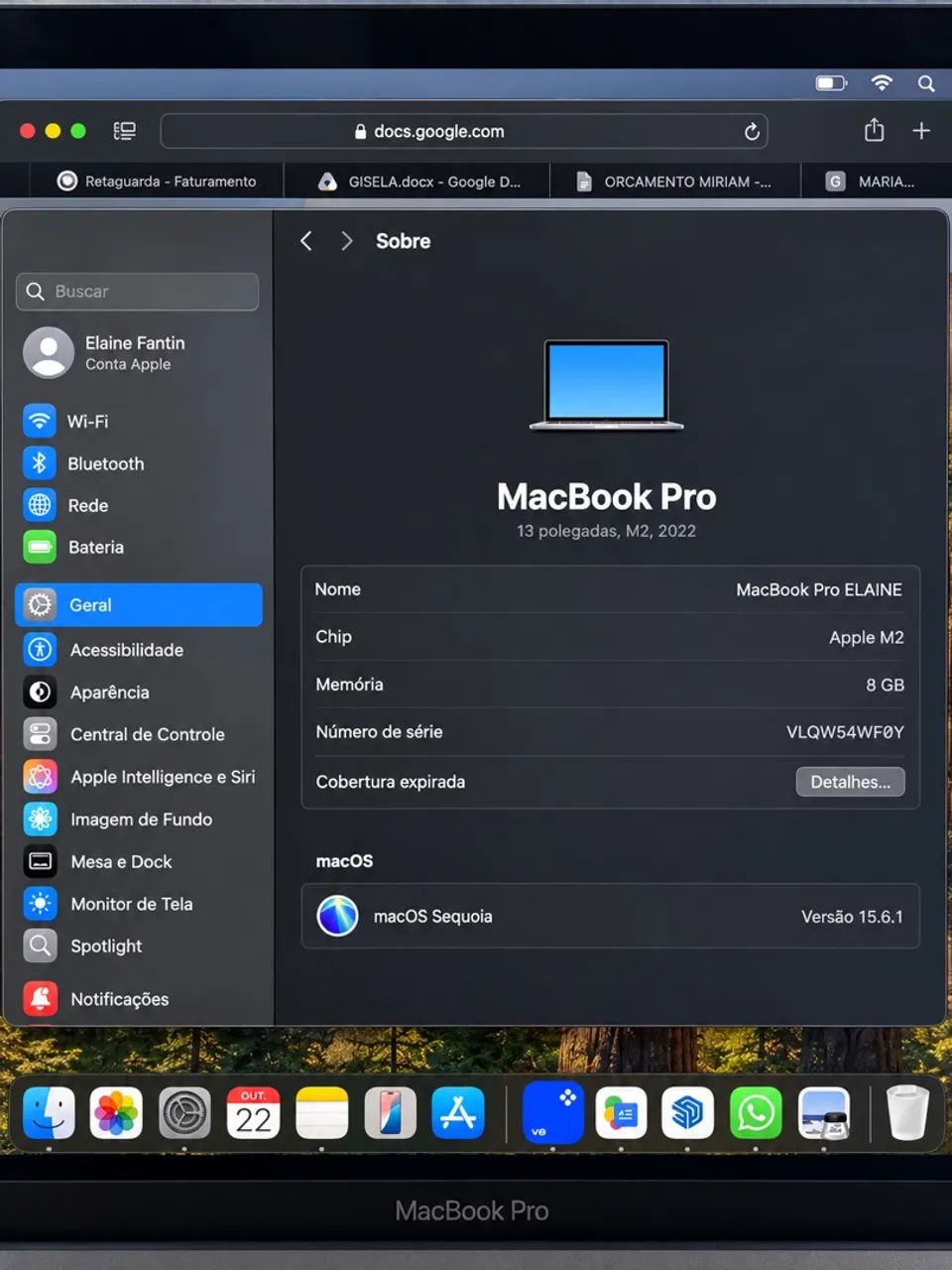Click the Detalhes... coverage button
The image size is (952, 1270).
[x=851, y=782]
